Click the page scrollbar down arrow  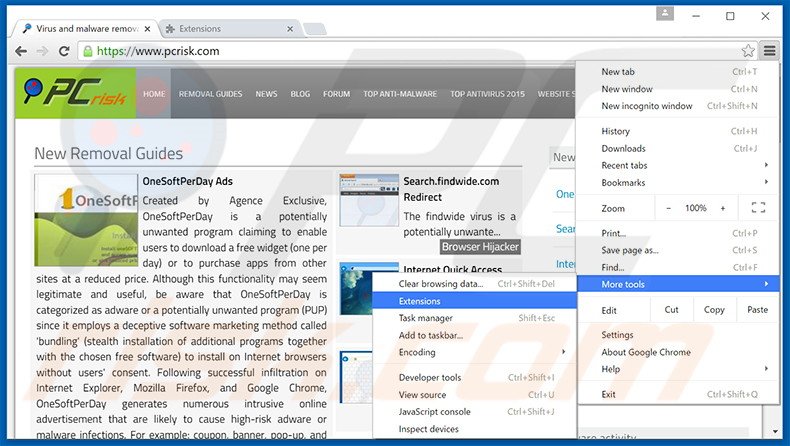coord(775,432)
